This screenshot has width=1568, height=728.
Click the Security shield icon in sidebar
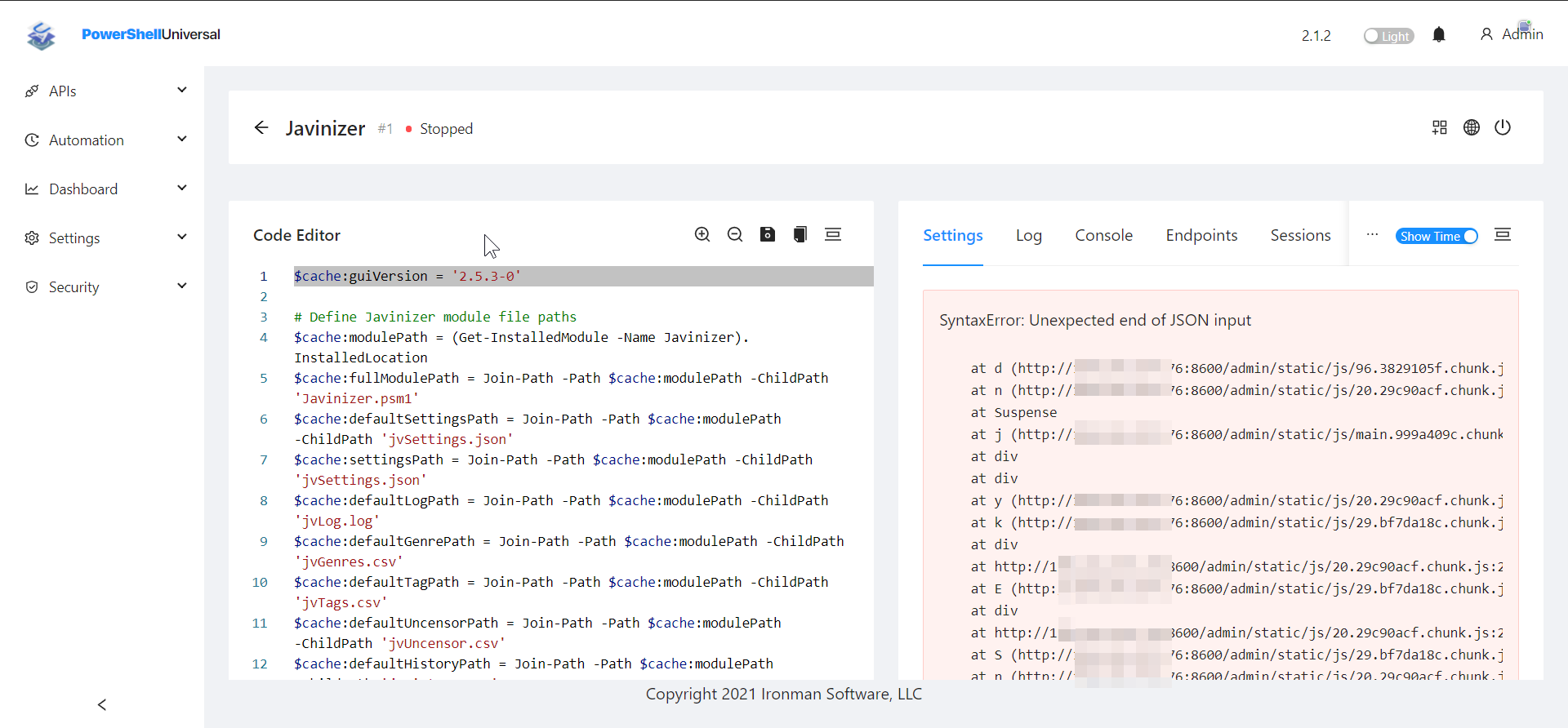coord(32,286)
